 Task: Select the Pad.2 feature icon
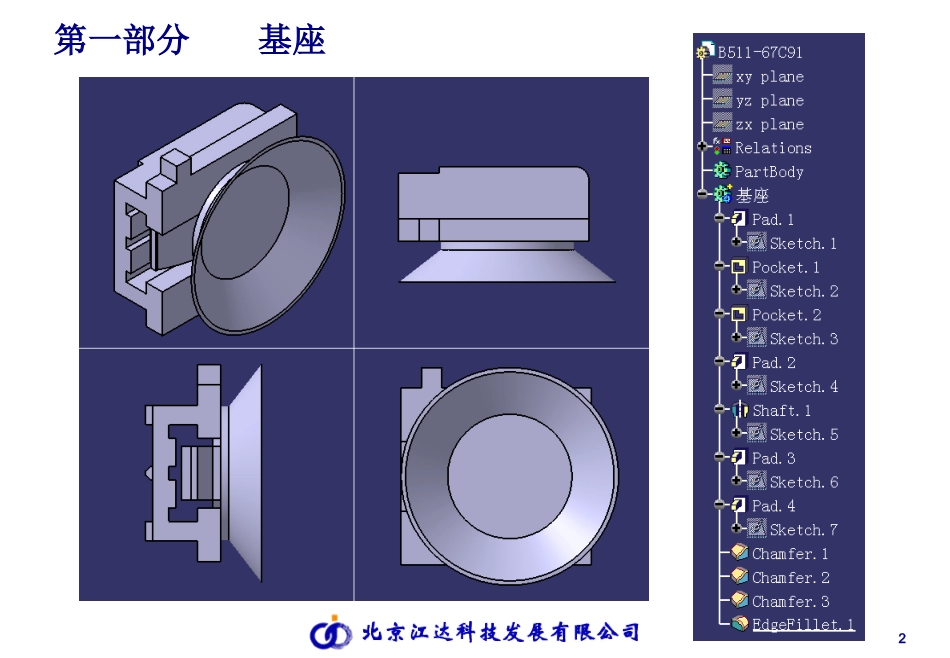coord(739,362)
